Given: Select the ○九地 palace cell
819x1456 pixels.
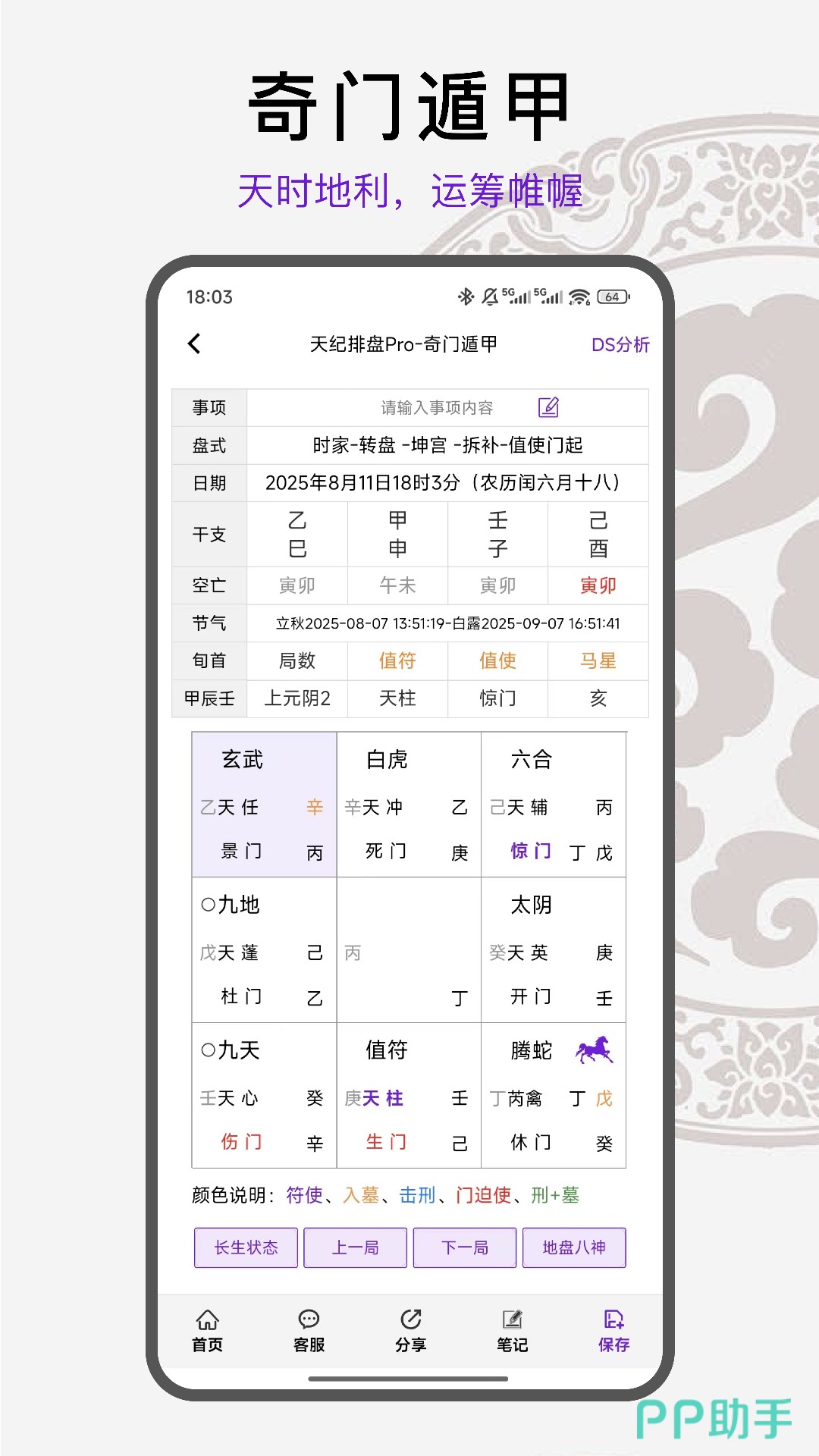Looking at the screenshot, I should coord(264,950).
